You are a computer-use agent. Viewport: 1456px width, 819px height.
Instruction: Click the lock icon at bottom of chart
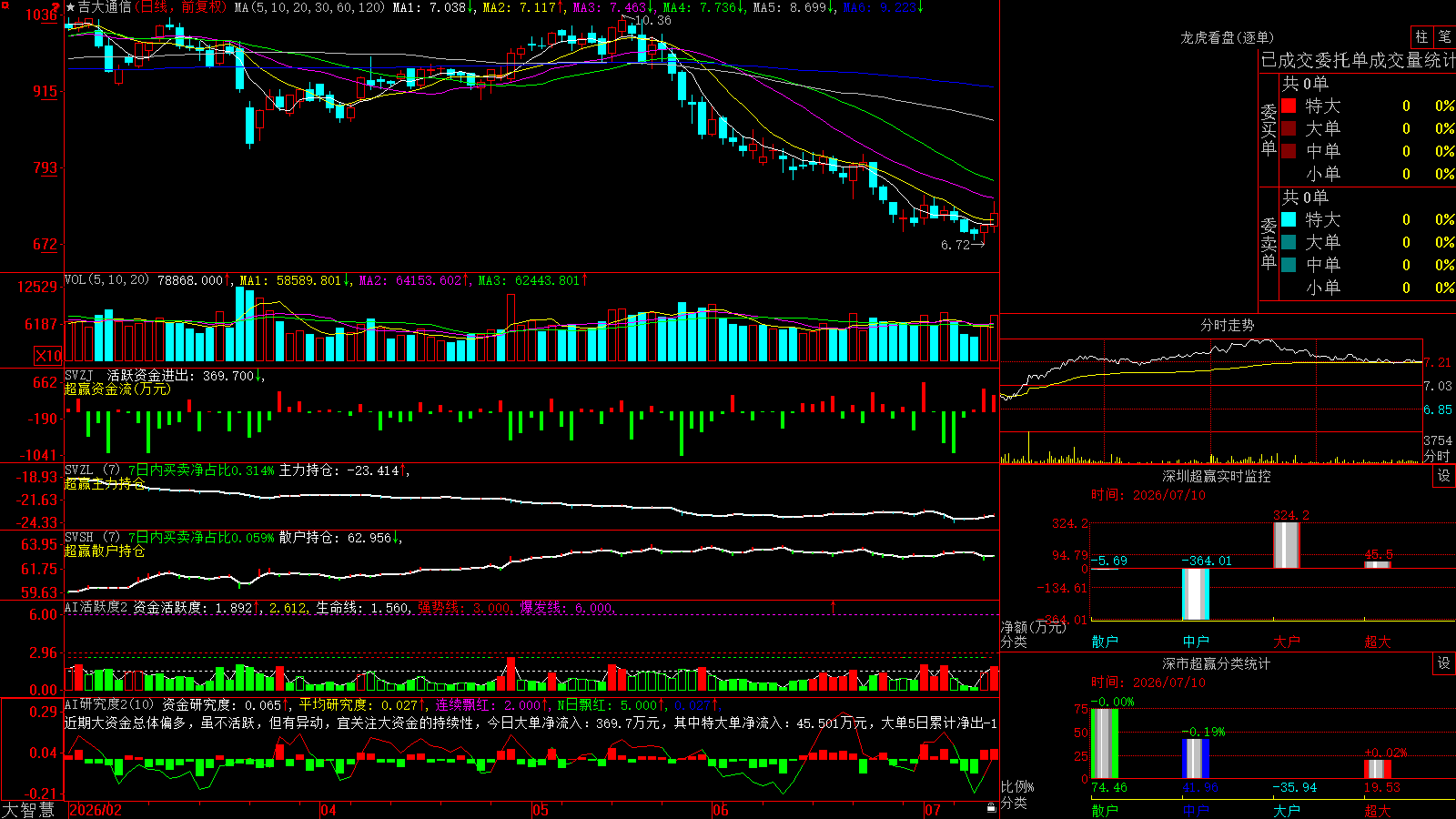[992, 807]
